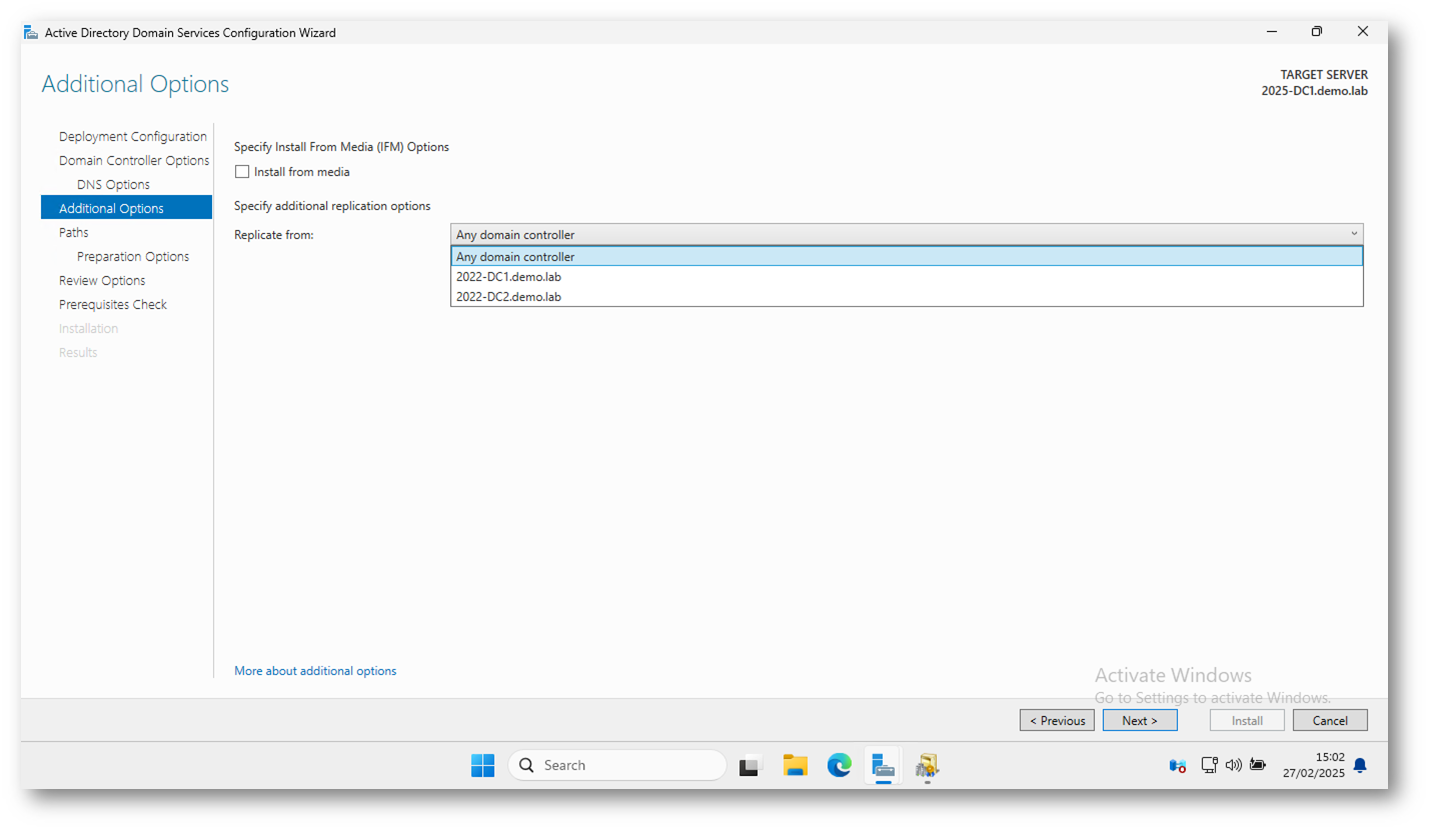Open the Windows Start menu
The height and width of the screenshot is (831, 1430).
point(483,766)
